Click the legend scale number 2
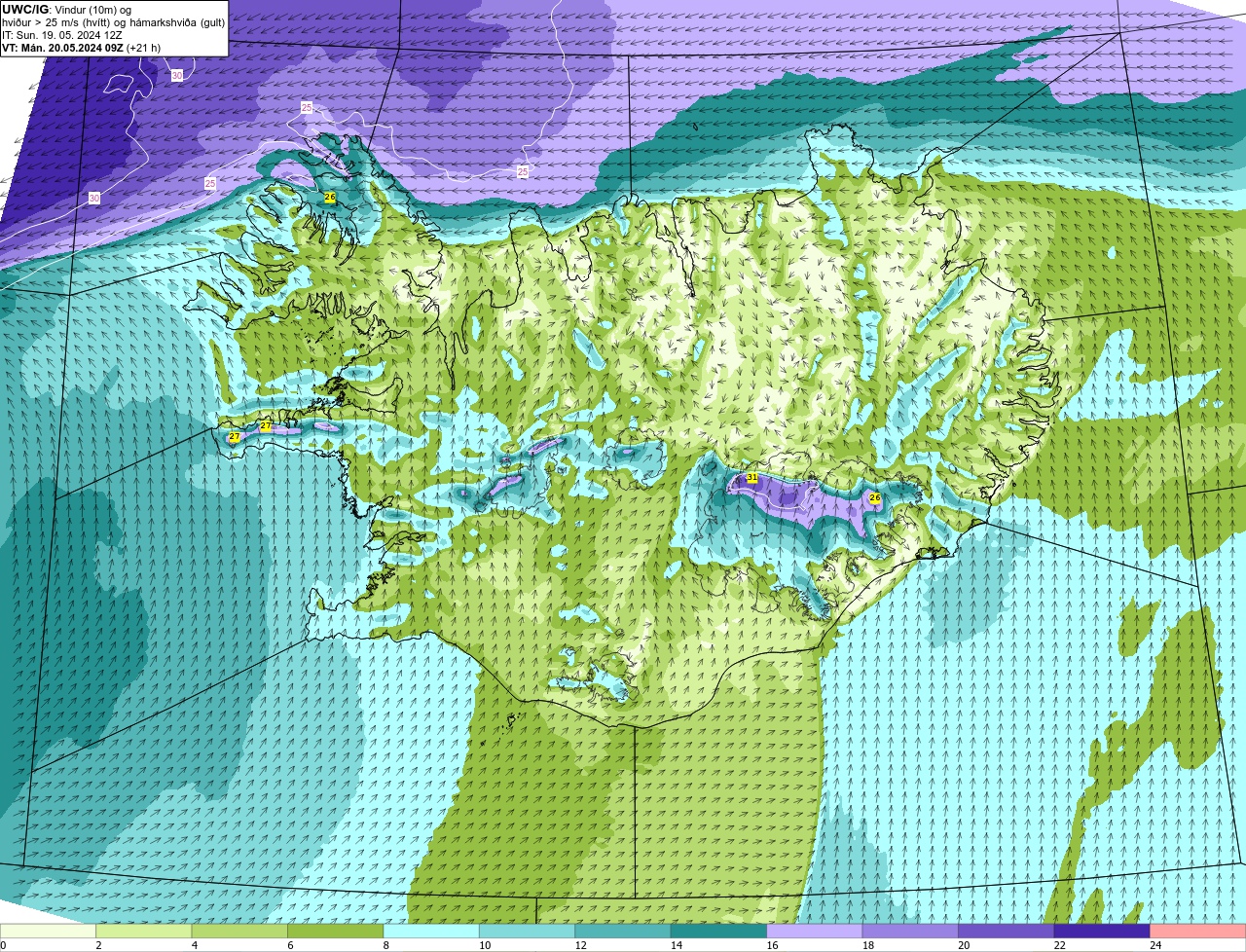 coord(98,945)
